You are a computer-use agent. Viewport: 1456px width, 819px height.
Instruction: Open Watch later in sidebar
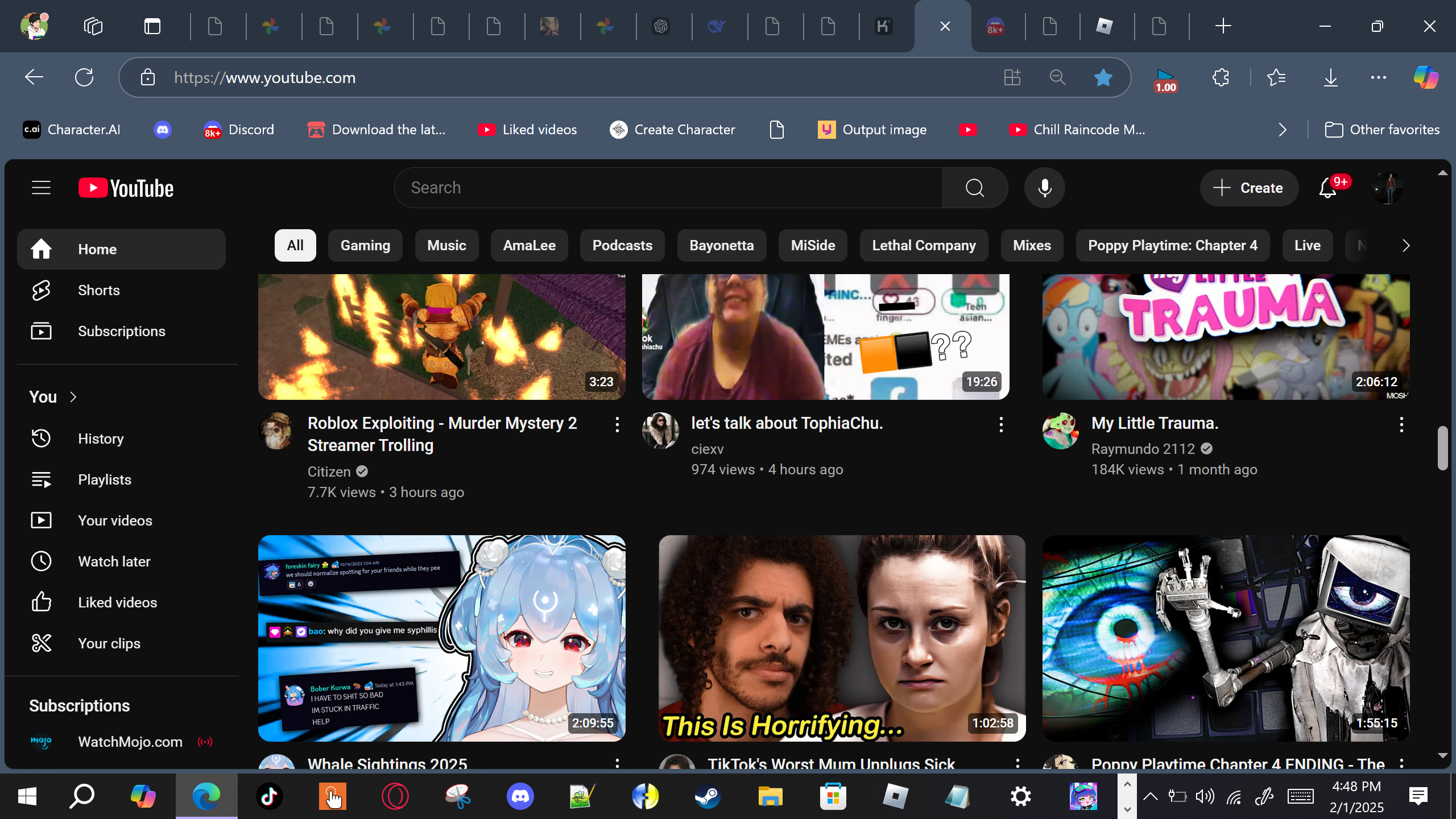click(x=114, y=561)
